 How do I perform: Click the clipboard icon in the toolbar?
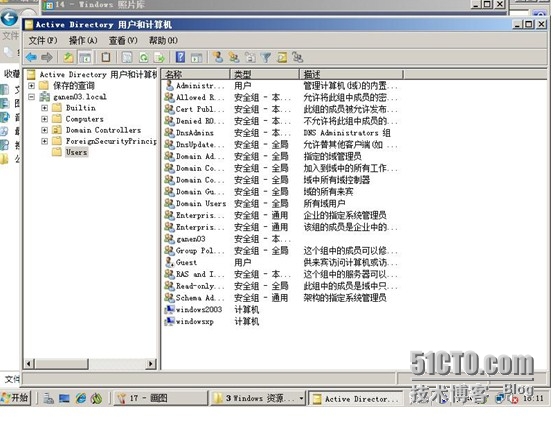pyautogui.click(x=105, y=57)
